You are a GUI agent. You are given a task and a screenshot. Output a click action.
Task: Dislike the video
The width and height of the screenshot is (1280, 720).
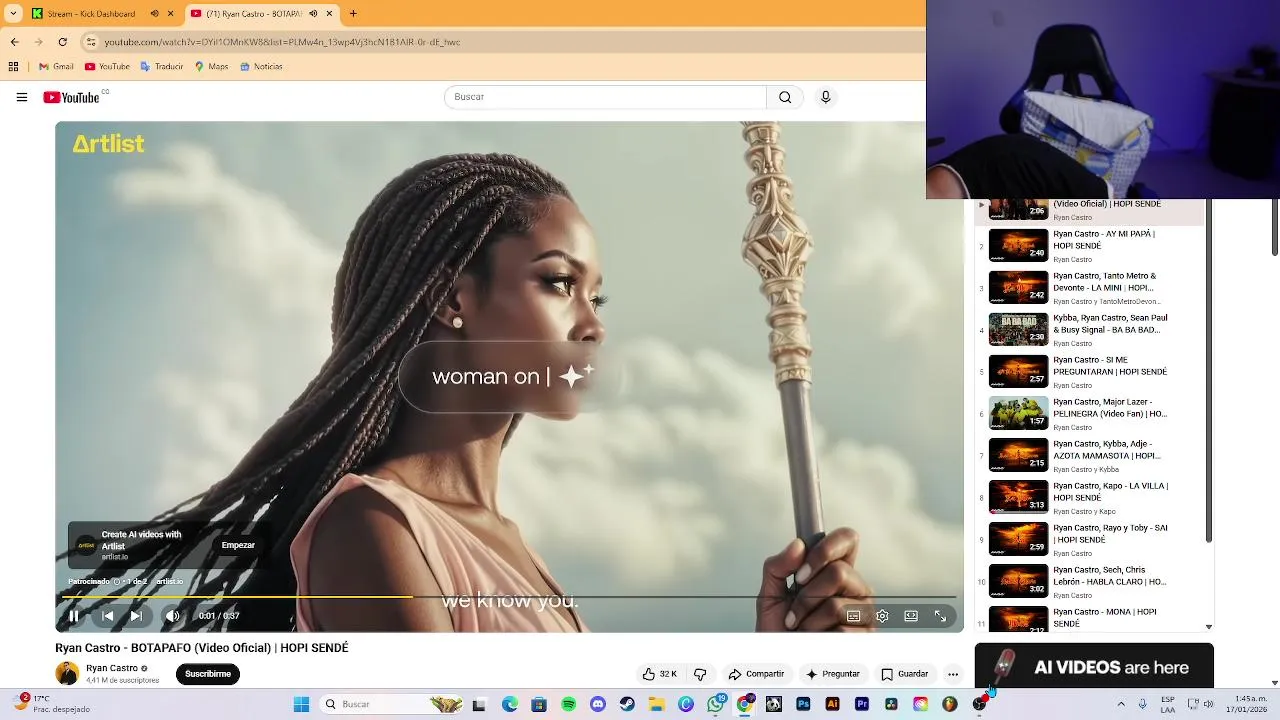[x=700, y=674]
